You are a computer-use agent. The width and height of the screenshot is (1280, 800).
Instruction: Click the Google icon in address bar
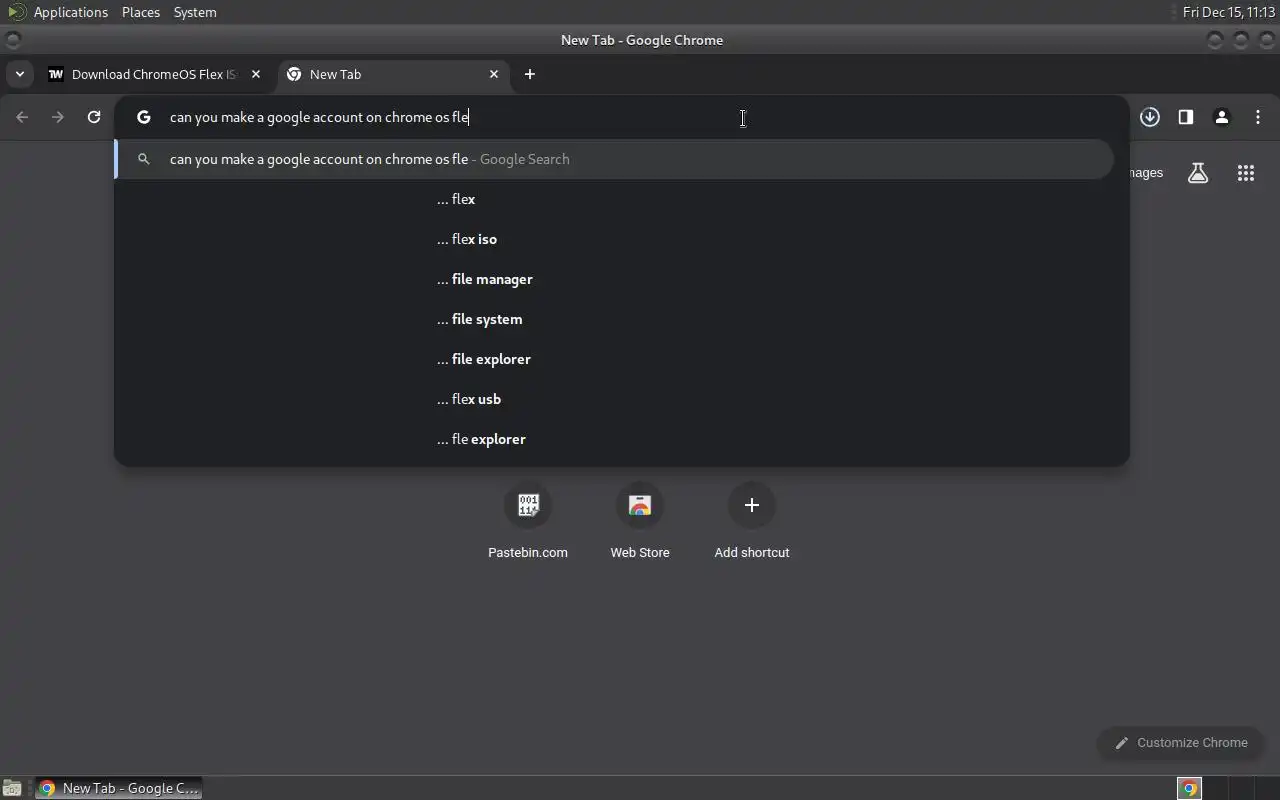click(x=144, y=117)
